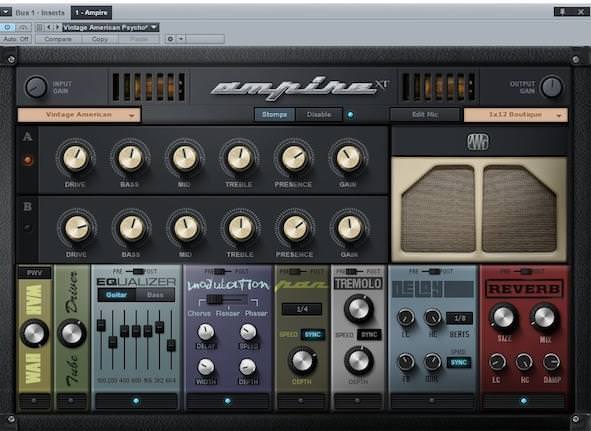Click the Input Gain knob
Screen dimensions: 591x431
(36, 87)
